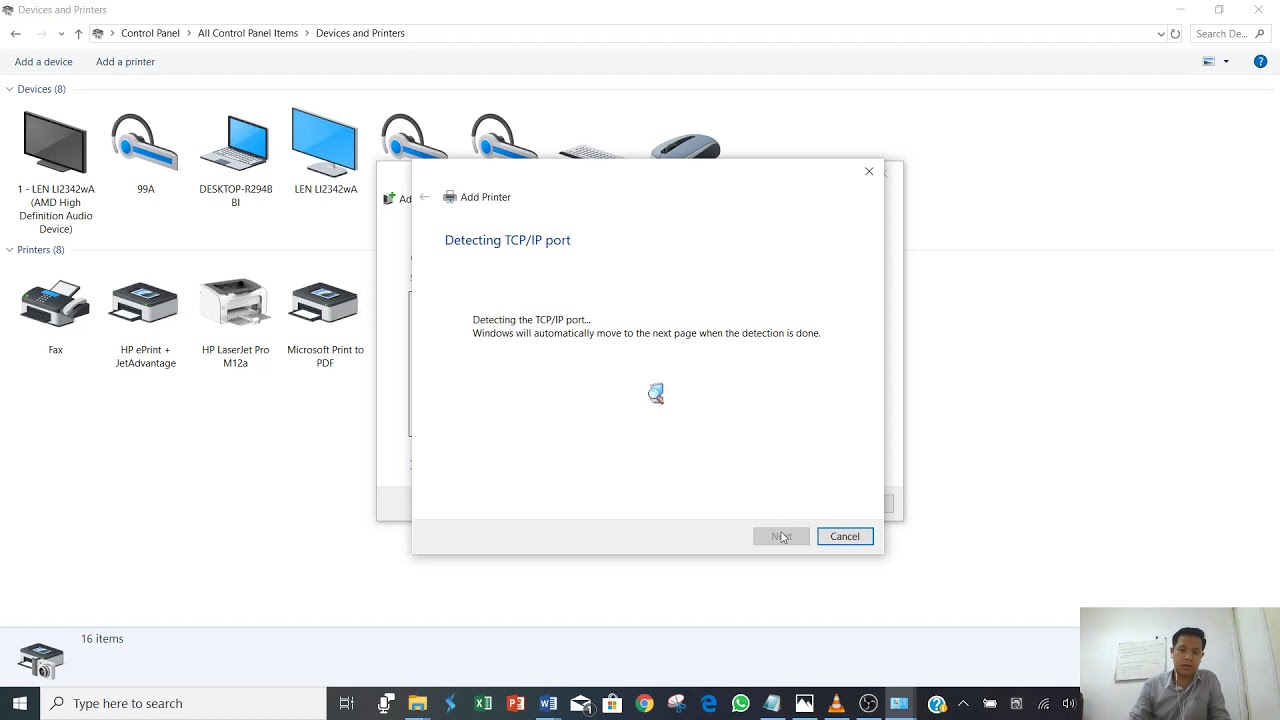Image resolution: width=1280 pixels, height=720 pixels.
Task: Click the refresh button in address bar
Action: point(1175,33)
